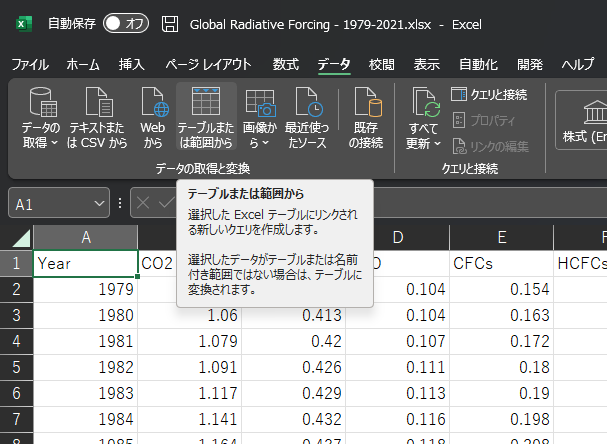Select row 1 header
Image resolution: width=607 pixels, height=444 pixels.
(x=16, y=263)
